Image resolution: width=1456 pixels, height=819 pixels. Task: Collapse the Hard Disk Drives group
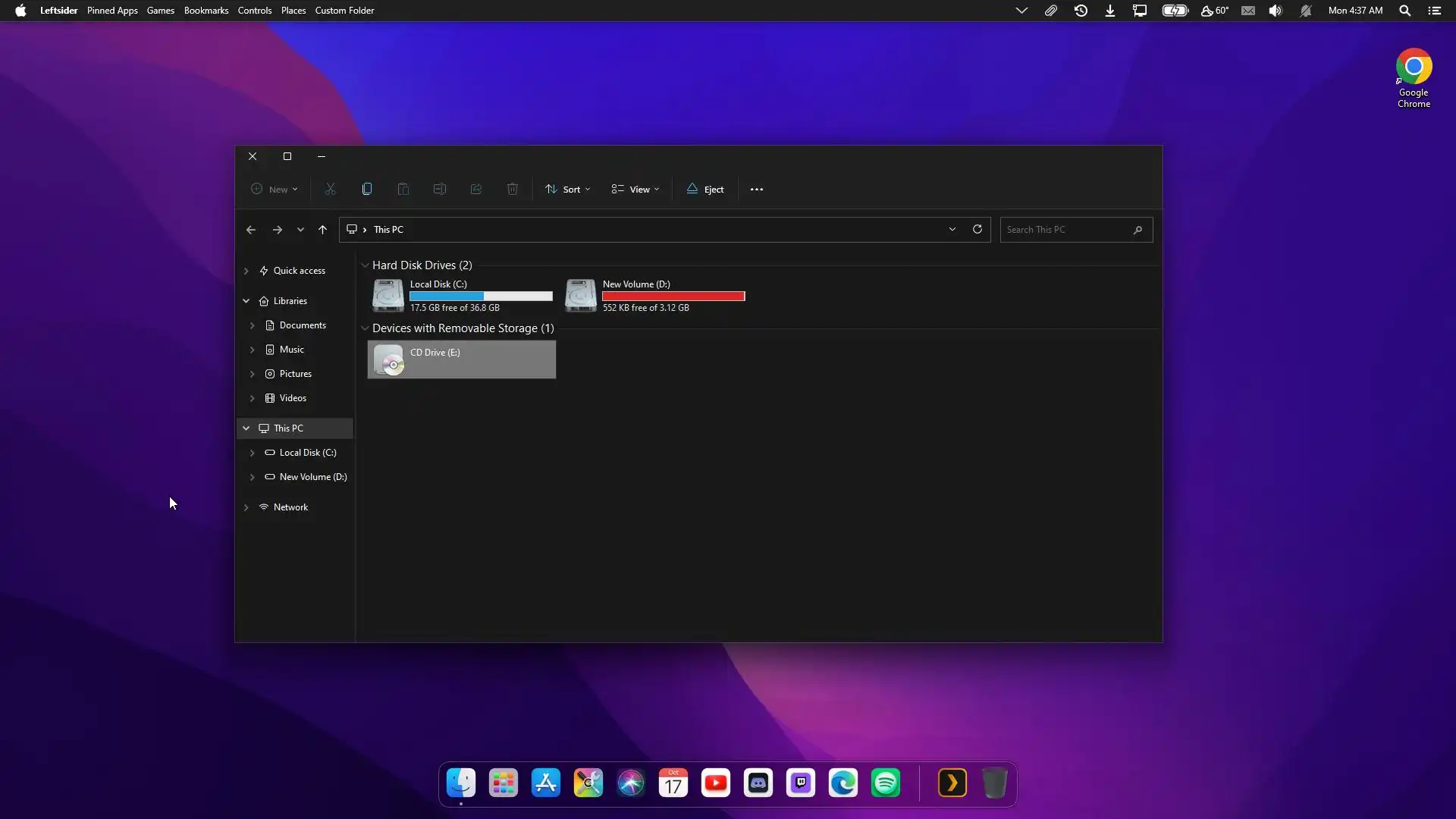coord(365,265)
